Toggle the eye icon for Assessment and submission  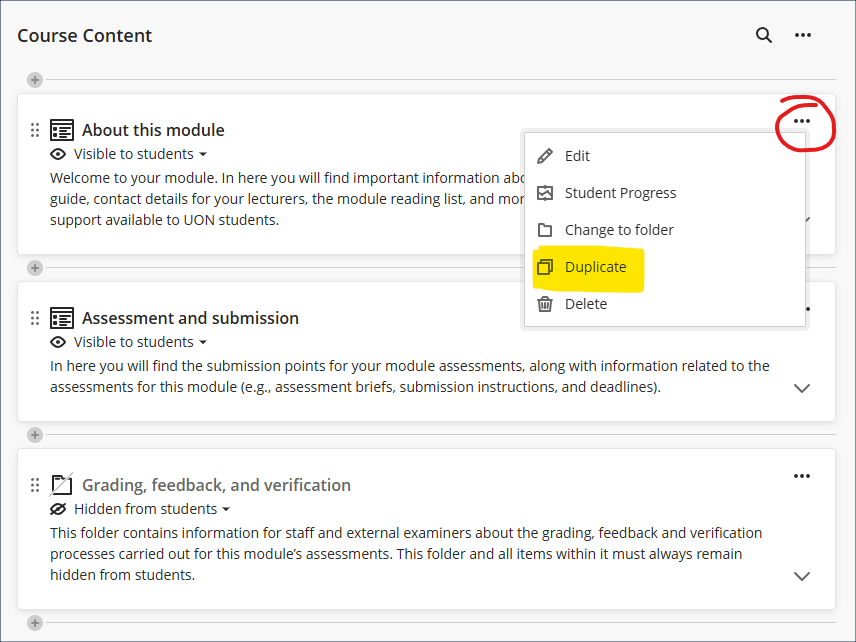(x=58, y=342)
